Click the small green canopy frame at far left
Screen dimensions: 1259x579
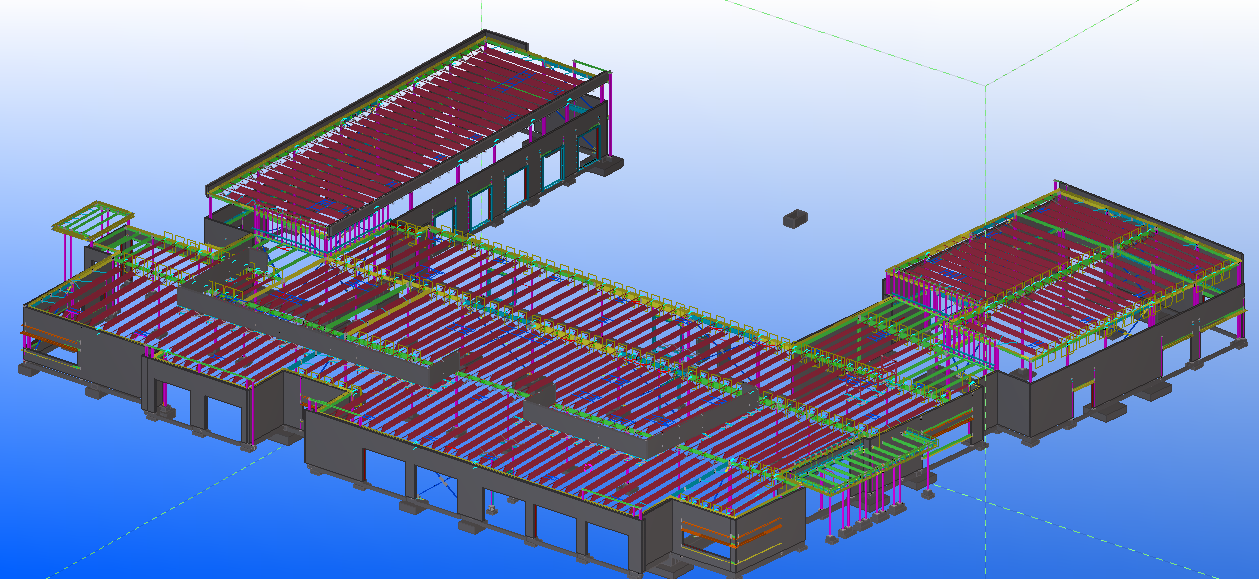[x=92, y=216]
